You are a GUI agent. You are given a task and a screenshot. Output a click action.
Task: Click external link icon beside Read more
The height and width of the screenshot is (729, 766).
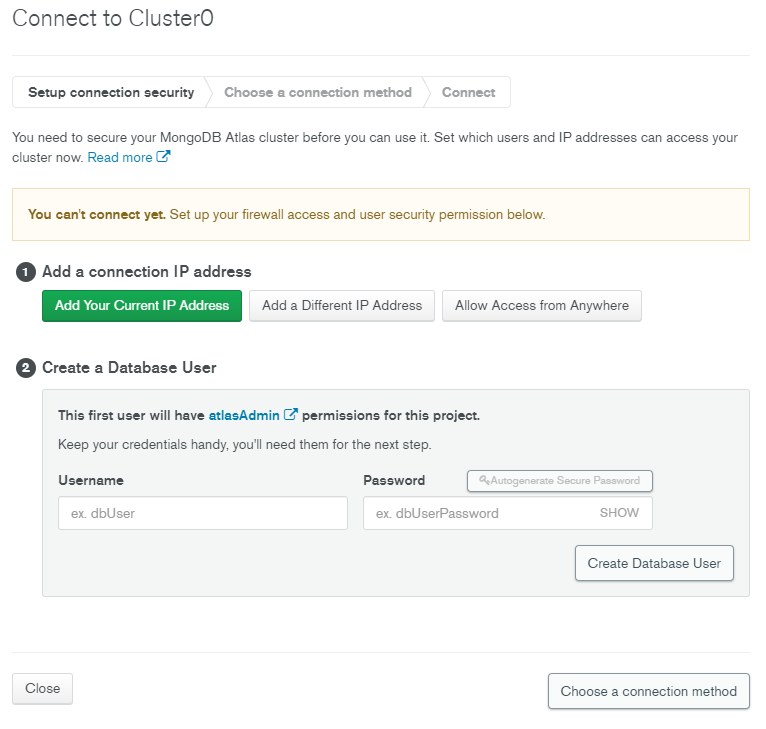(x=164, y=157)
